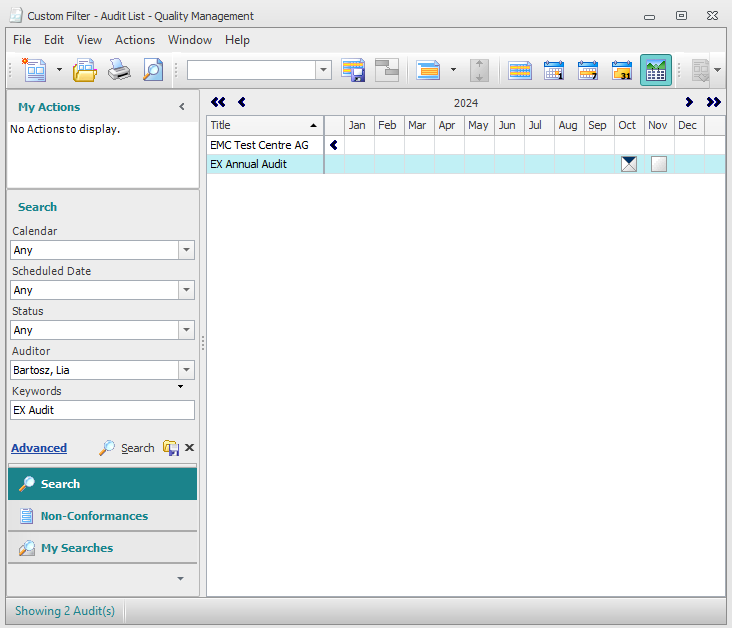732x628 pixels.
Task: Go to previous year with single left arrow
Action: pos(241,102)
